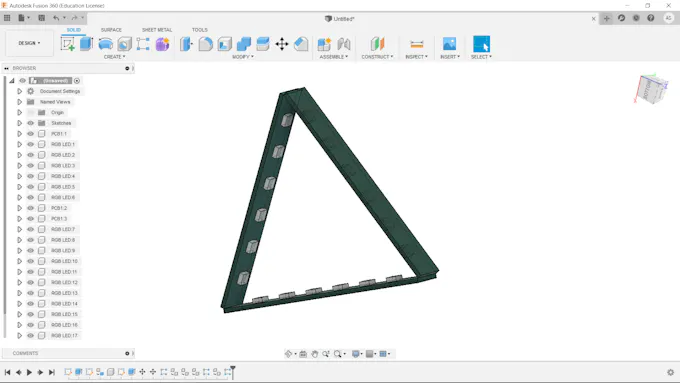
Task: Select the Press Pull tool
Action: click(x=186, y=44)
